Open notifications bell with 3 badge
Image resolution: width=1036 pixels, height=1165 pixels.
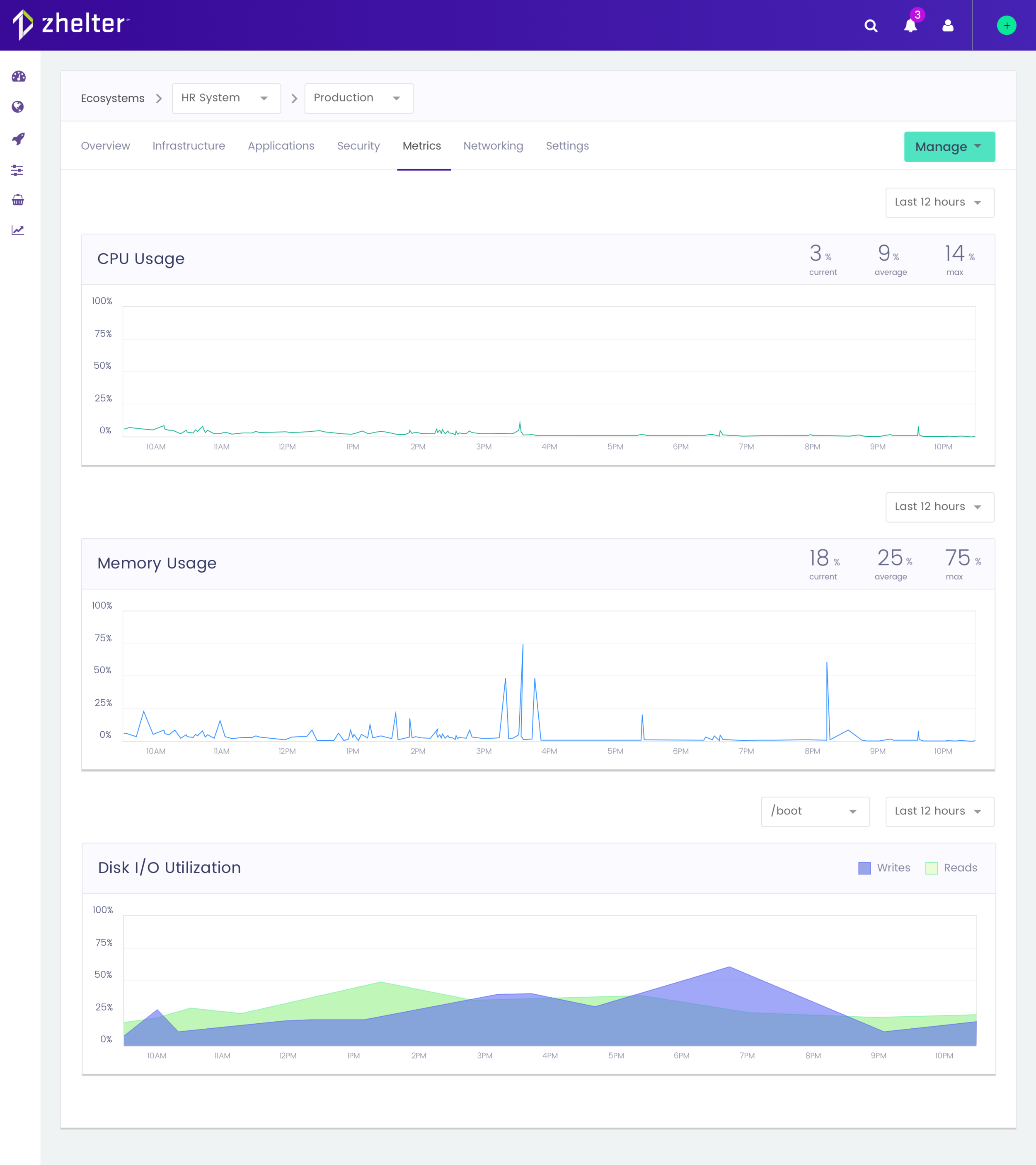pyautogui.click(x=910, y=26)
